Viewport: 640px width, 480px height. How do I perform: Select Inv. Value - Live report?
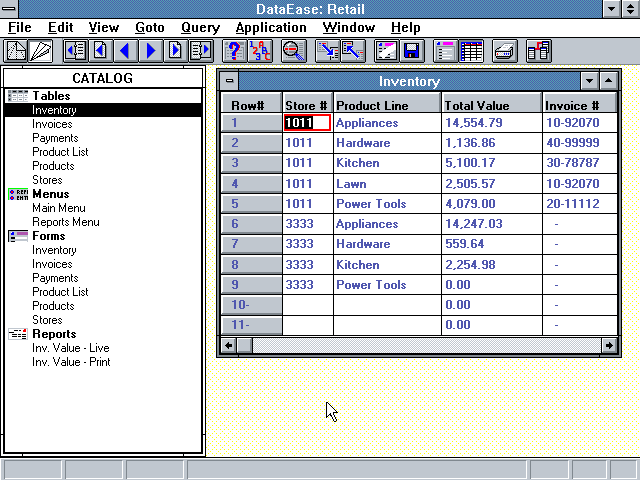point(71,348)
